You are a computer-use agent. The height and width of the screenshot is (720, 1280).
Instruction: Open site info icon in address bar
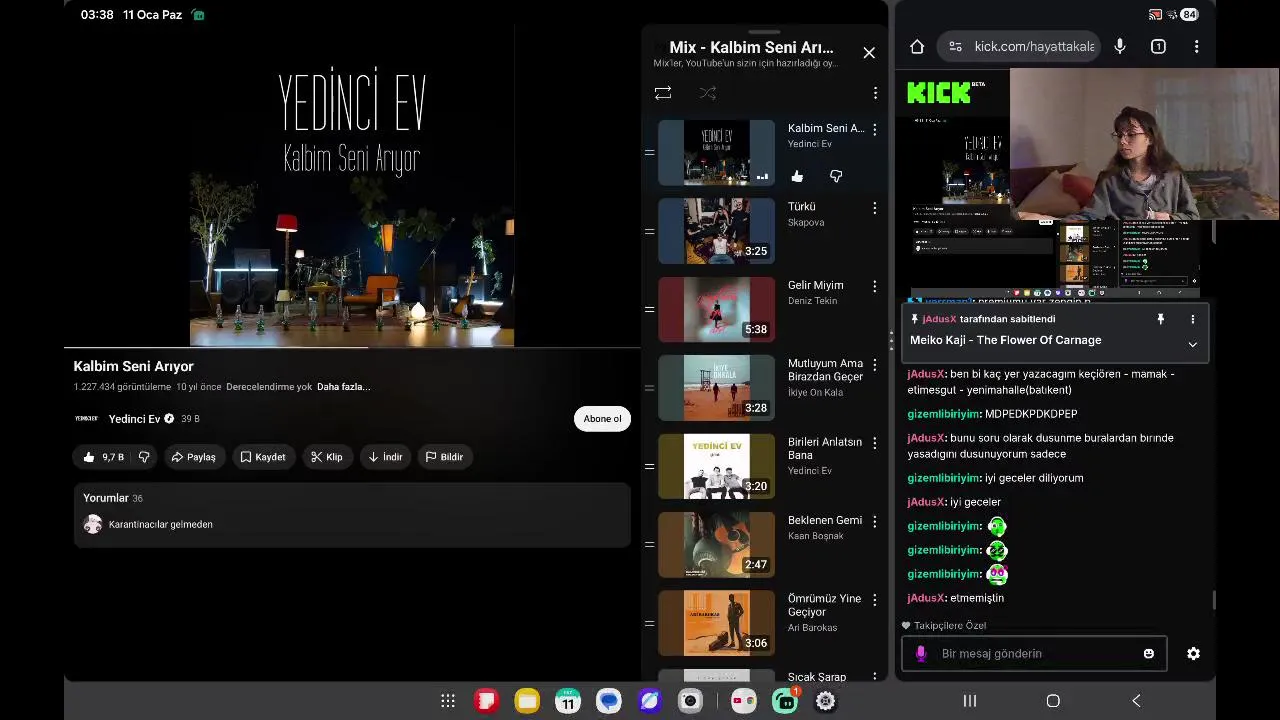click(x=955, y=46)
